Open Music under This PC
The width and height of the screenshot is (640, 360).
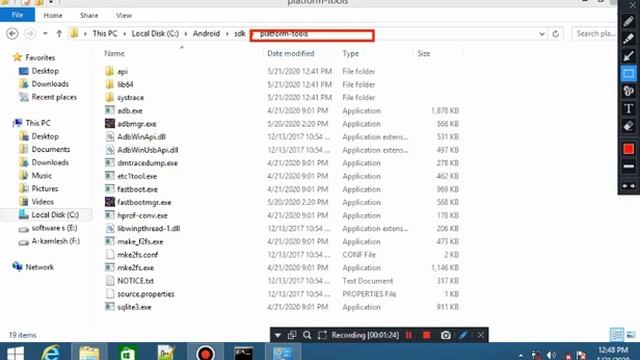41,175
